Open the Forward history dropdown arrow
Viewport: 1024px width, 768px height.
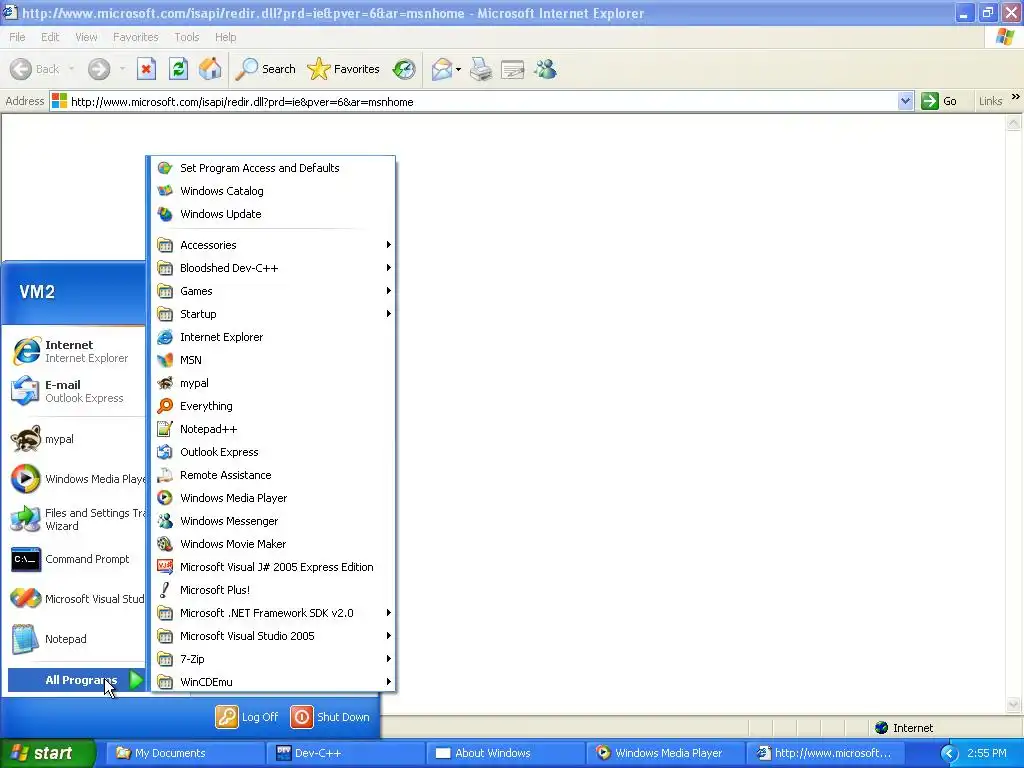coord(122,69)
